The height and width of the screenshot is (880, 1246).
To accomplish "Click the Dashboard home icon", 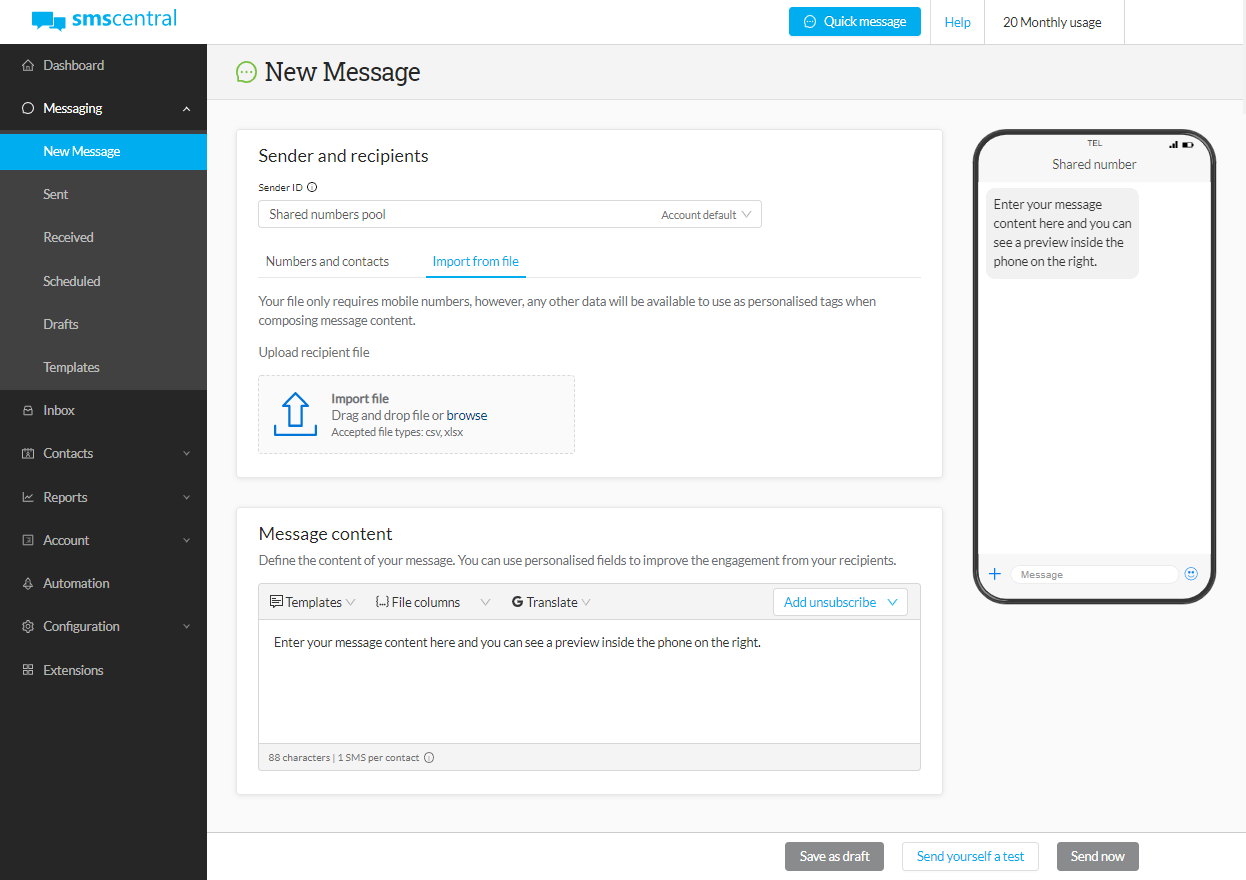I will pyautogui.click(x=28, y=65).
